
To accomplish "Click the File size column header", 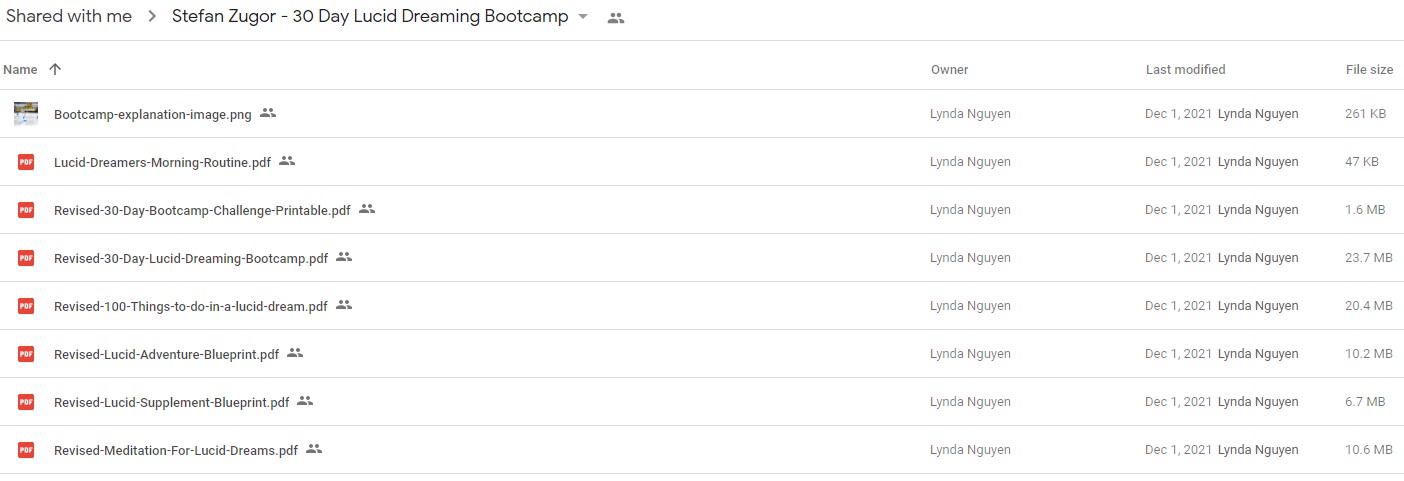I will tap(1369, 70).
